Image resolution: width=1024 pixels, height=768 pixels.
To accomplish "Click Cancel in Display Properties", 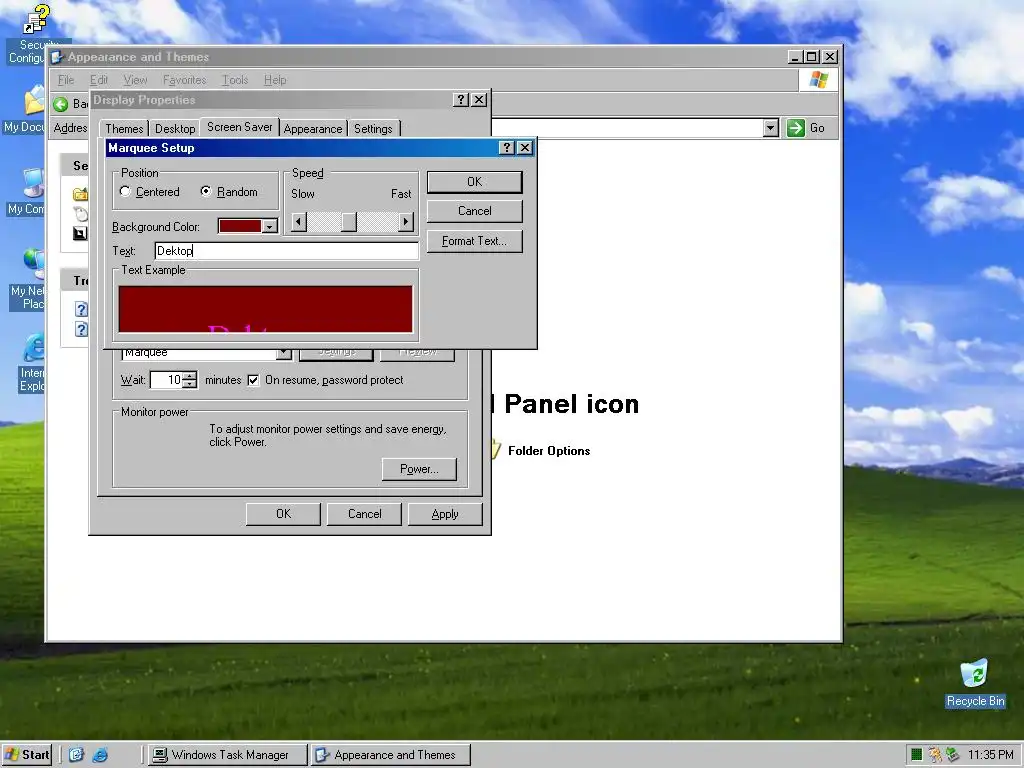I will [364, 514].
